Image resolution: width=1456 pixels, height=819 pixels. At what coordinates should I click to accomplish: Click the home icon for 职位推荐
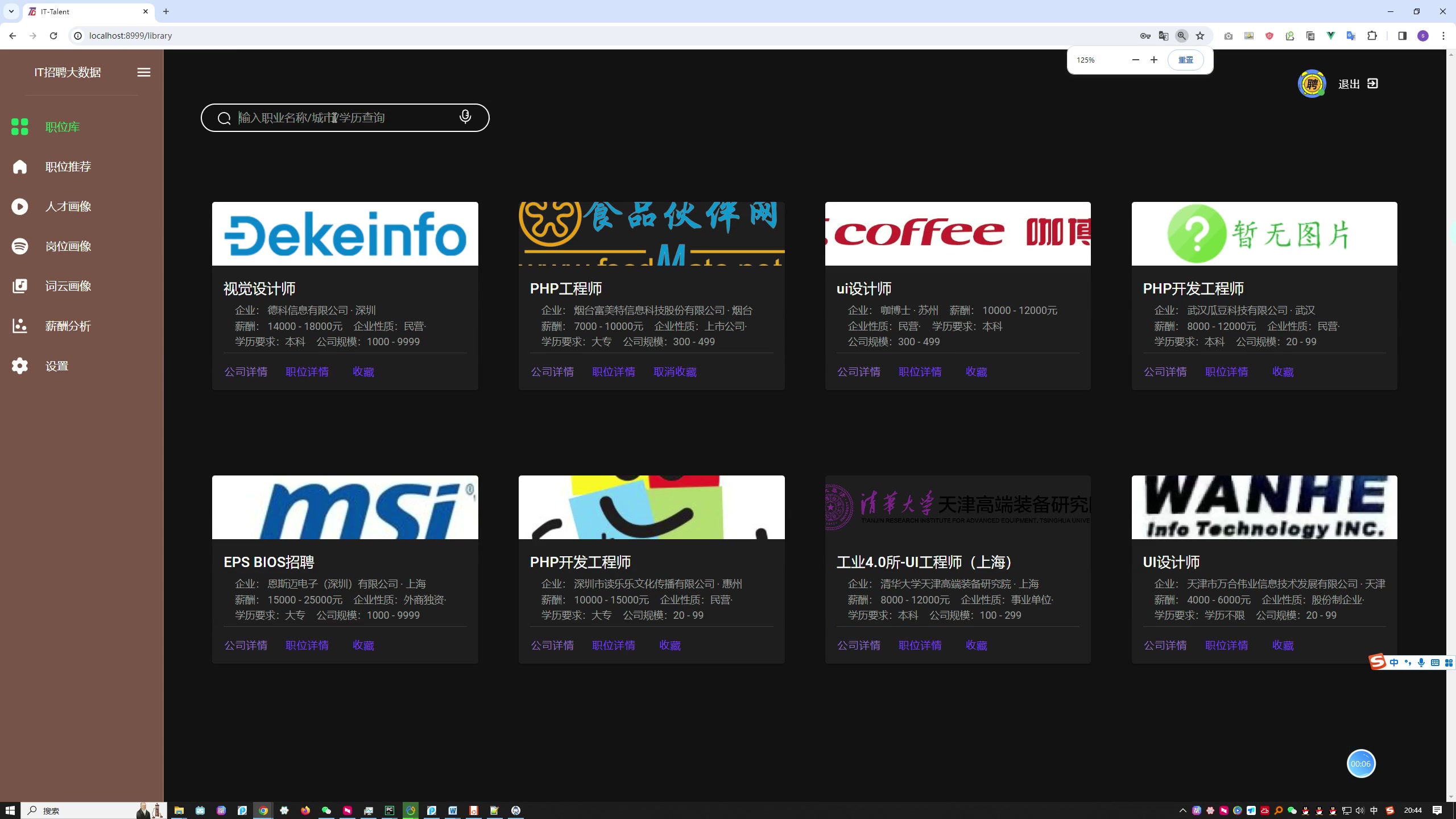pos(20,167)
